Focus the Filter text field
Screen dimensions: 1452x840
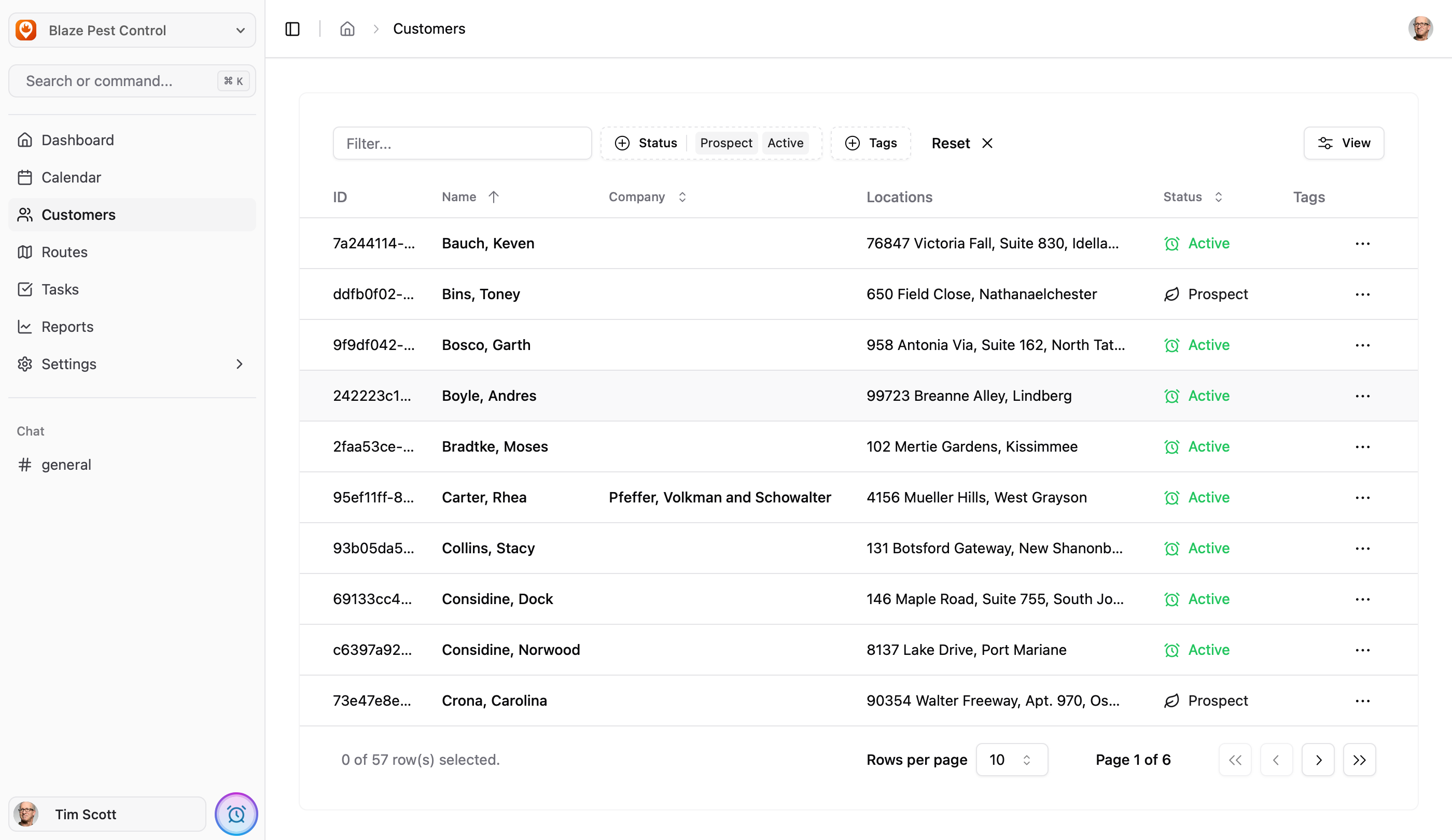462,143
